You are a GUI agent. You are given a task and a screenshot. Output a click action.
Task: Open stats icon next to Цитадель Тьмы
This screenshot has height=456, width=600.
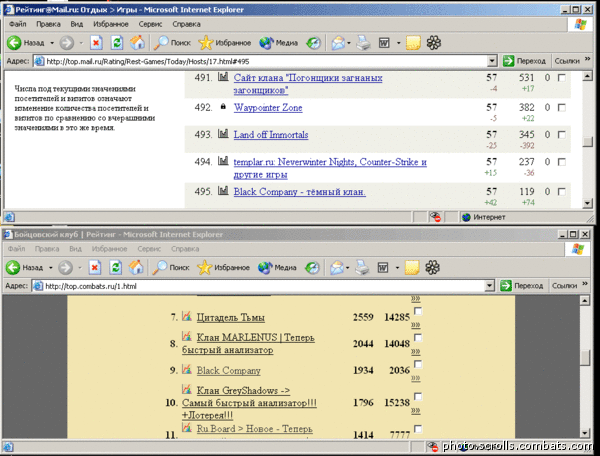186,316
